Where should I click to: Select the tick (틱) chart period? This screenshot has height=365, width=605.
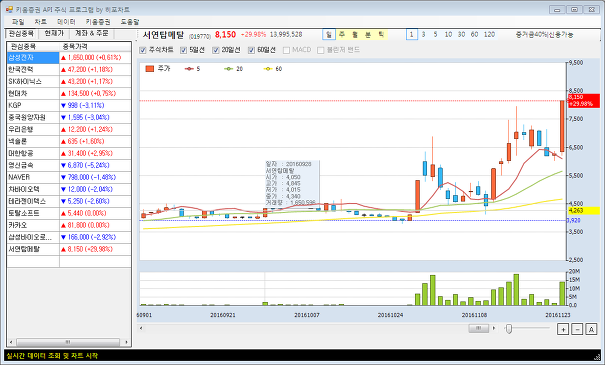[381, 34]
